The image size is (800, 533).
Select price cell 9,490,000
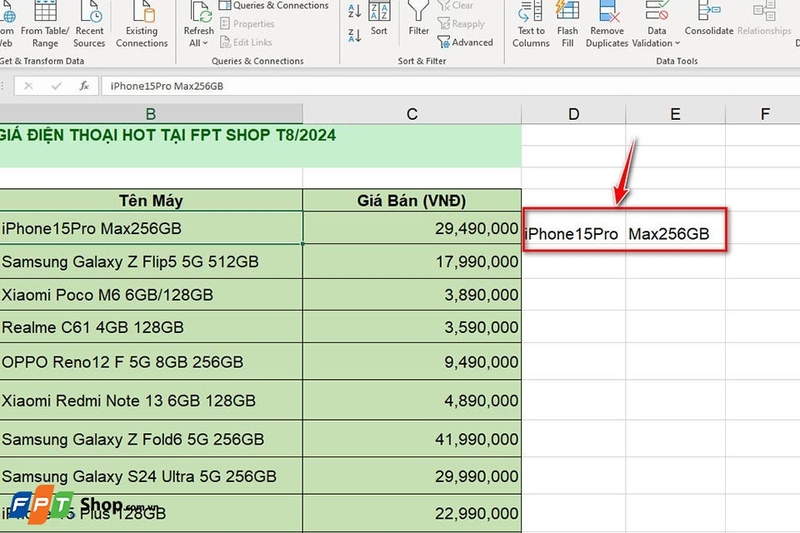412,362
